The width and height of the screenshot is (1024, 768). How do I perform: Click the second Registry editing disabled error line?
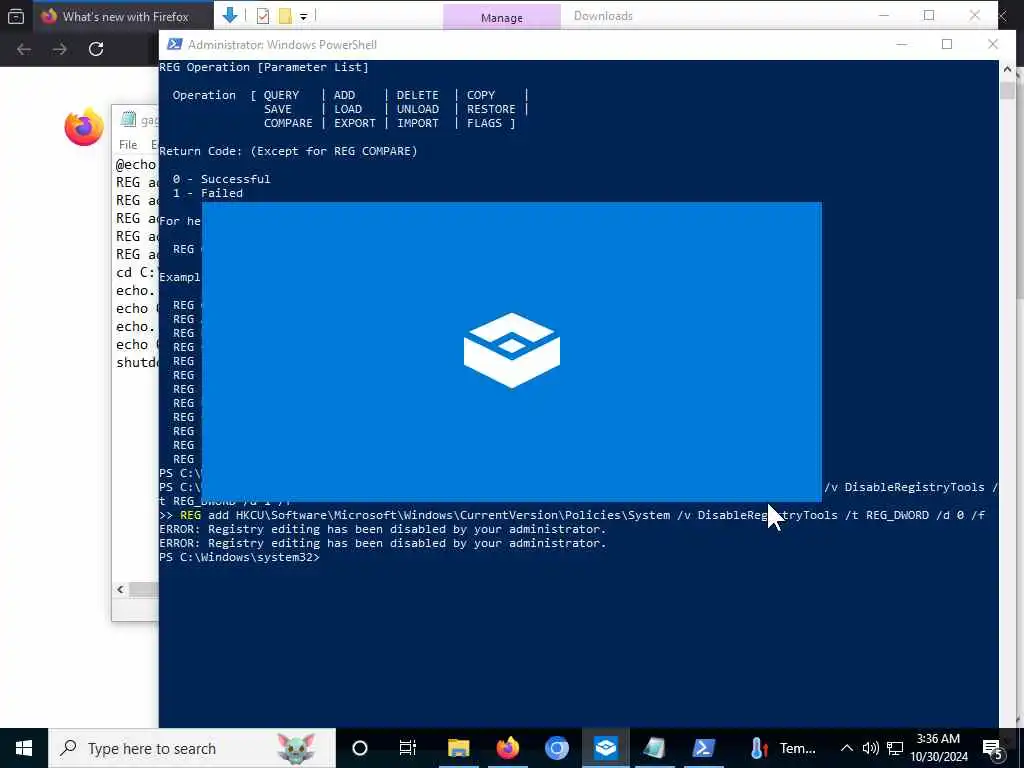[x=383, y=543]
